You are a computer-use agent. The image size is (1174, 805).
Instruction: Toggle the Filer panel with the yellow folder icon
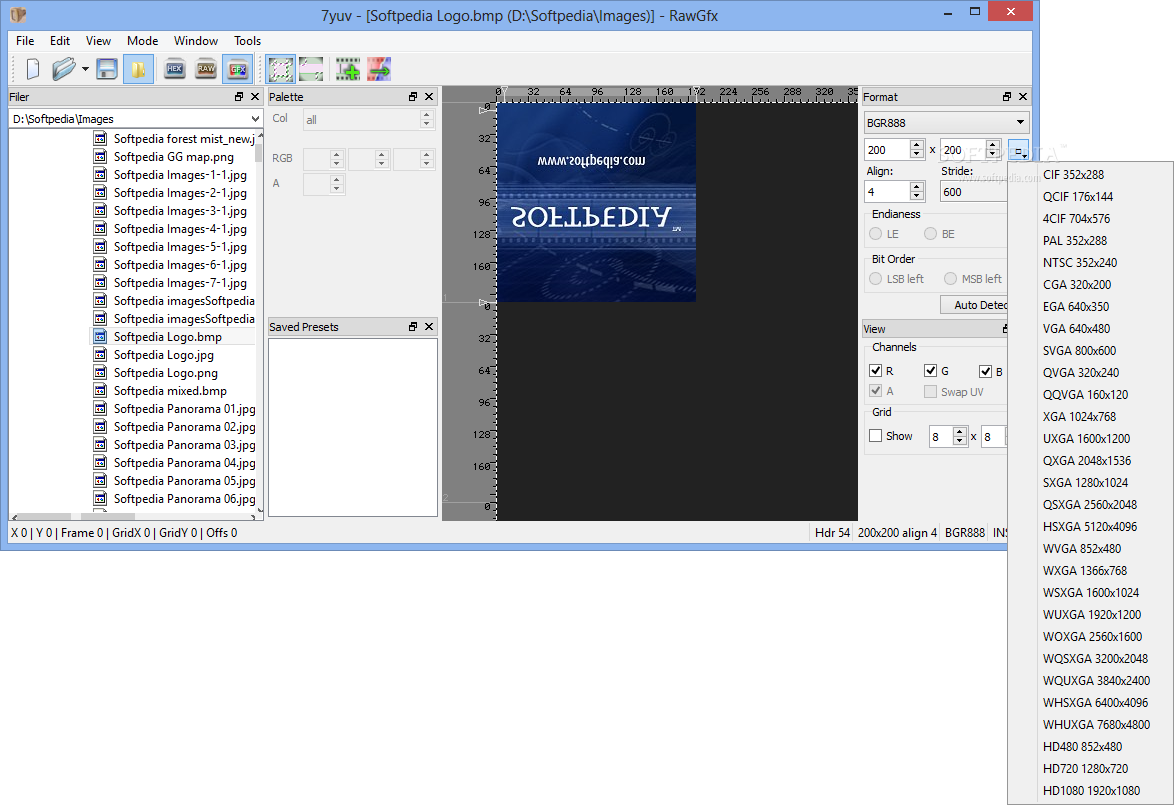click(x=139, y=70)
